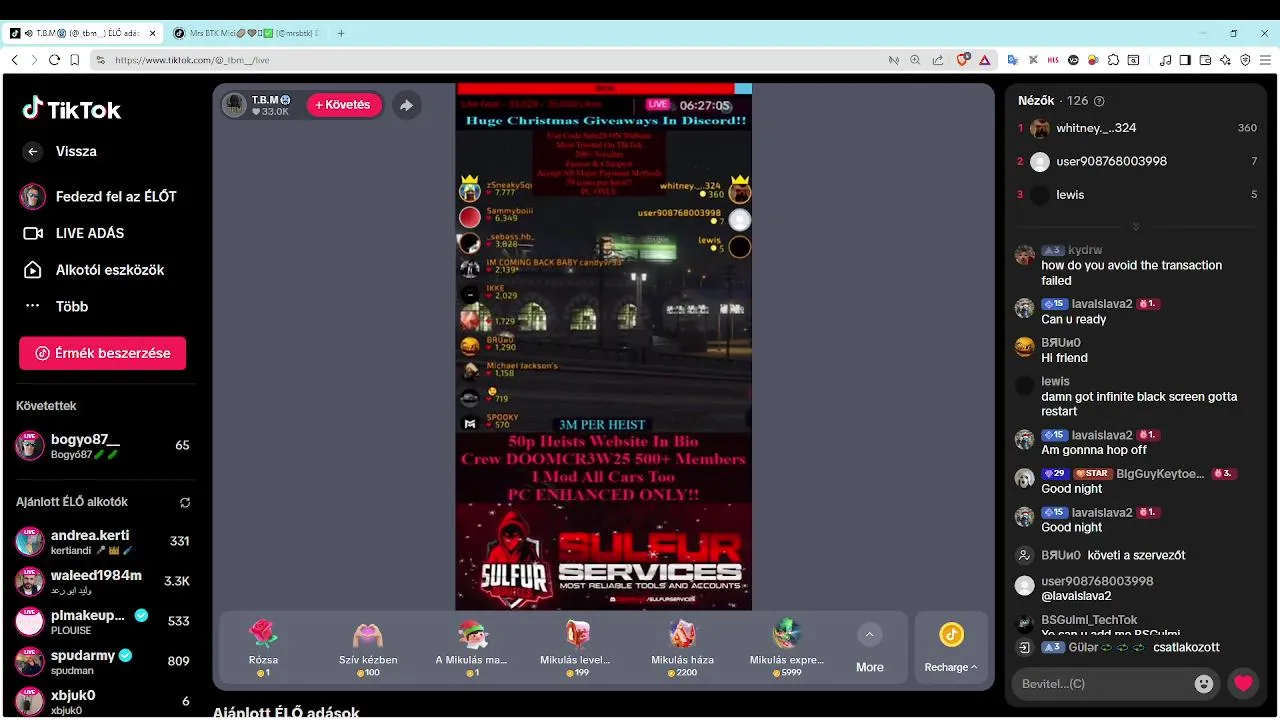The width and height of the screenshot is (1280, 720).
Task: Go back in browser history
Action: [14, 60]
